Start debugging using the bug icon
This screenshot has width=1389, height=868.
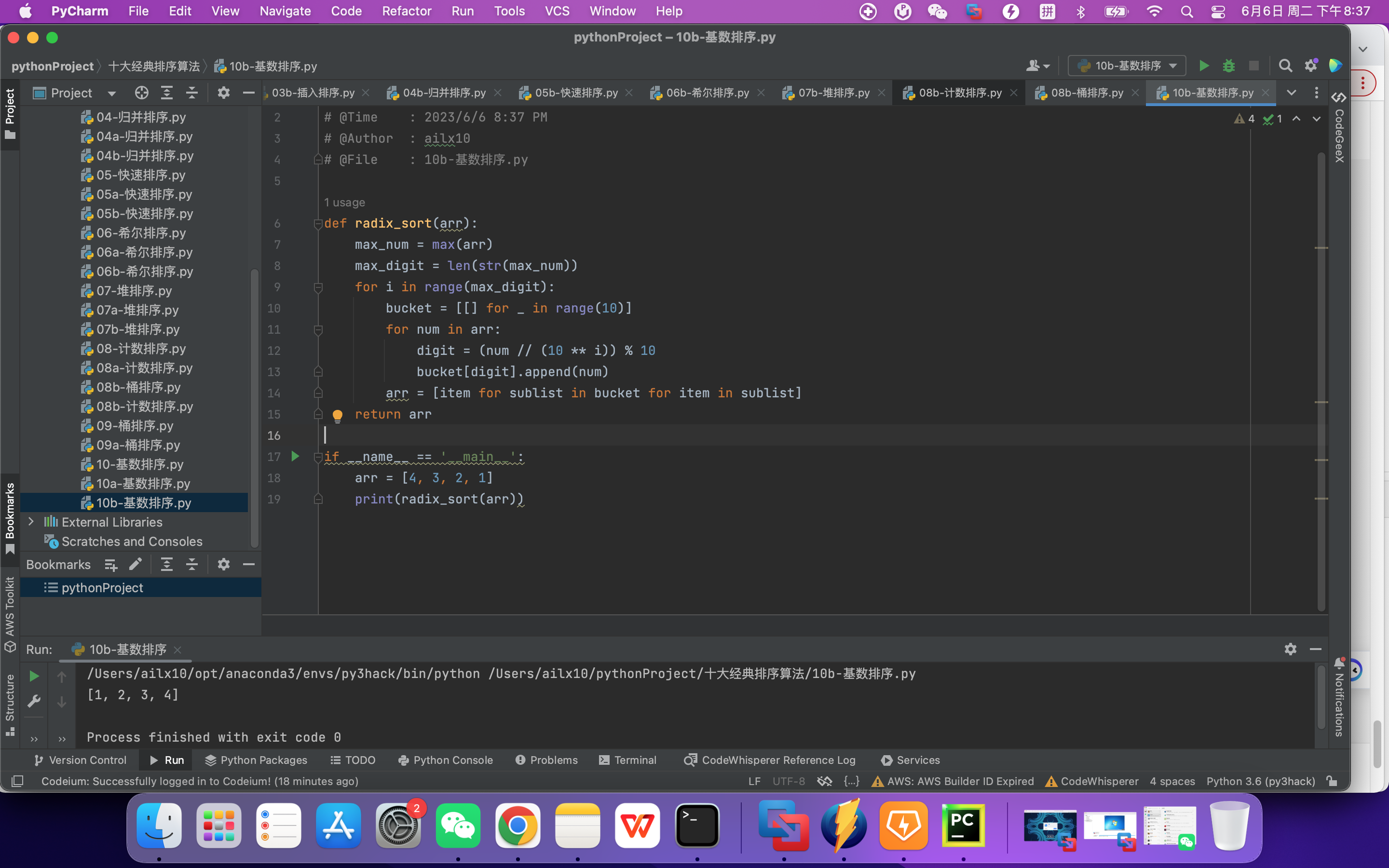tap(1229, 66)
